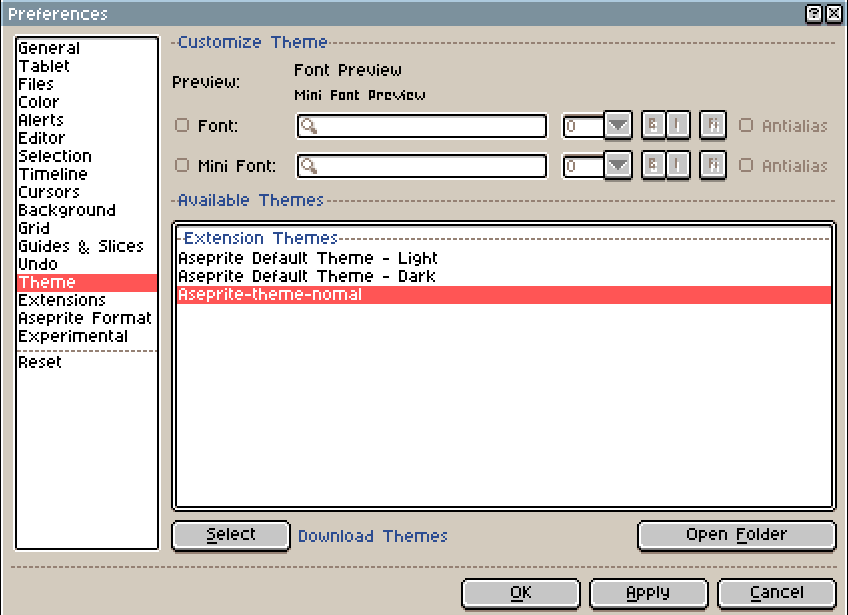Close the Preferences dialog with X icon
This screenshot has height=615, width=848.
tap(834, 14)
